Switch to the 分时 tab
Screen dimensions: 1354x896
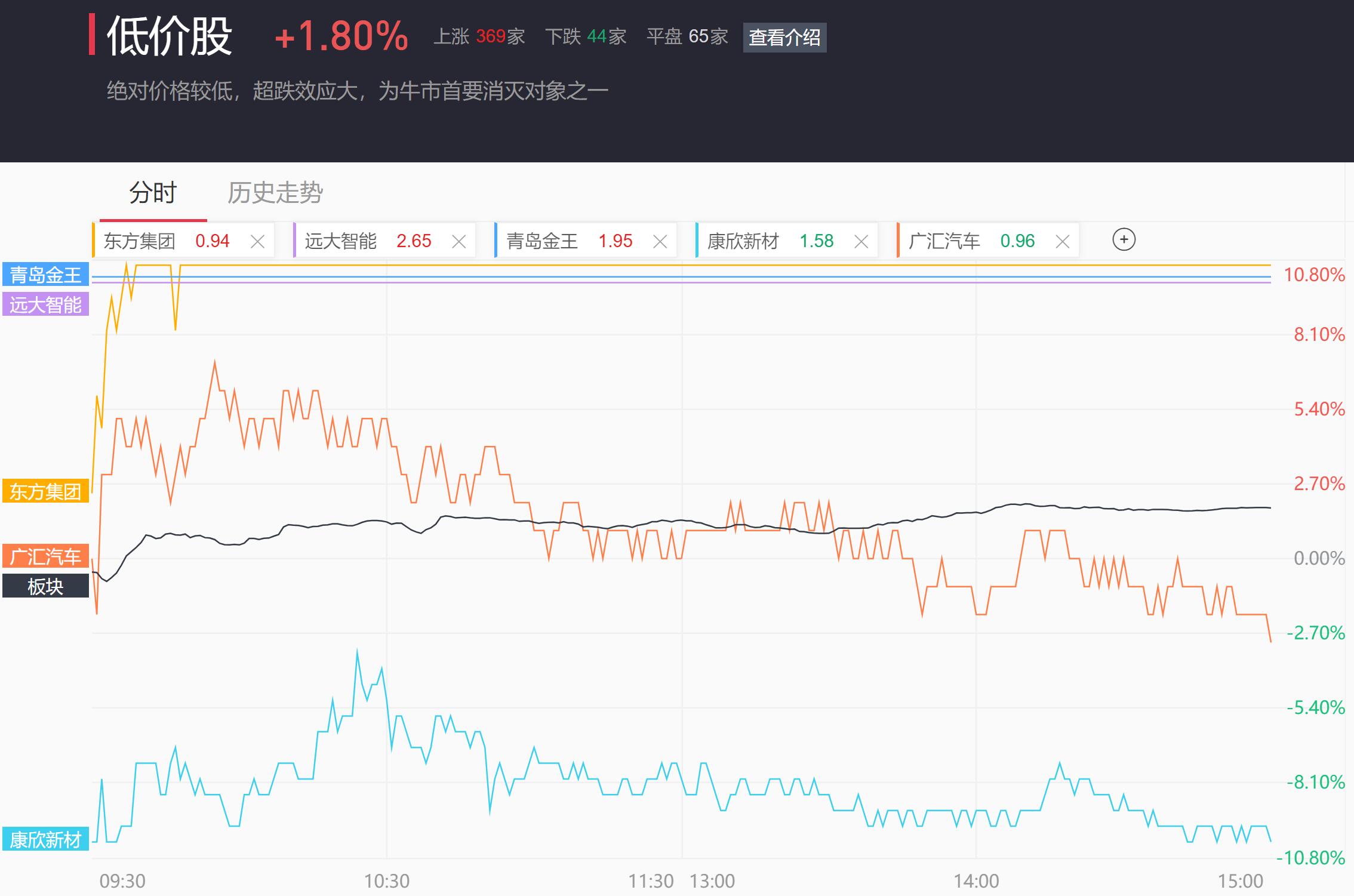click(x=153, y=193)
